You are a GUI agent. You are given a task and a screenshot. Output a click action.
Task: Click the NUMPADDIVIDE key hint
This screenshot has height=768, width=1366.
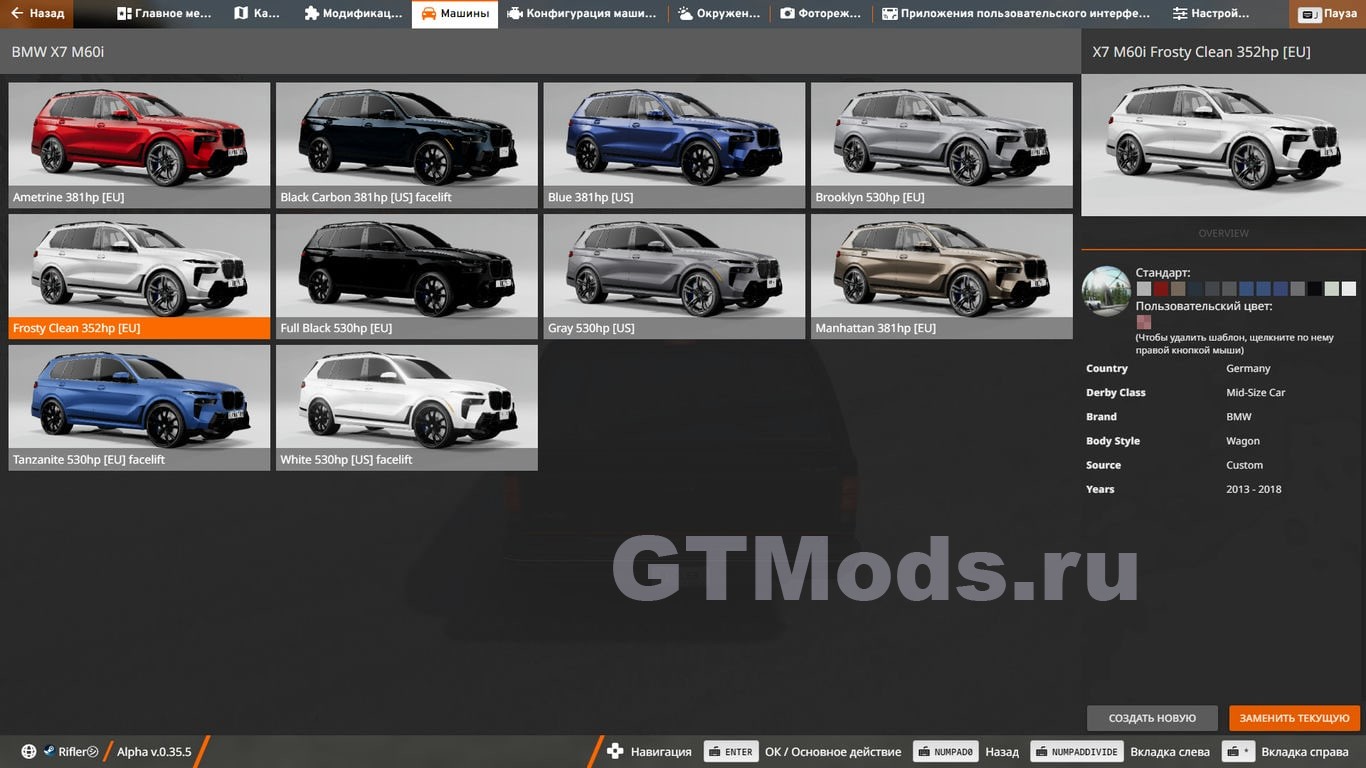pyautogui.click(x=1076, y=752)
